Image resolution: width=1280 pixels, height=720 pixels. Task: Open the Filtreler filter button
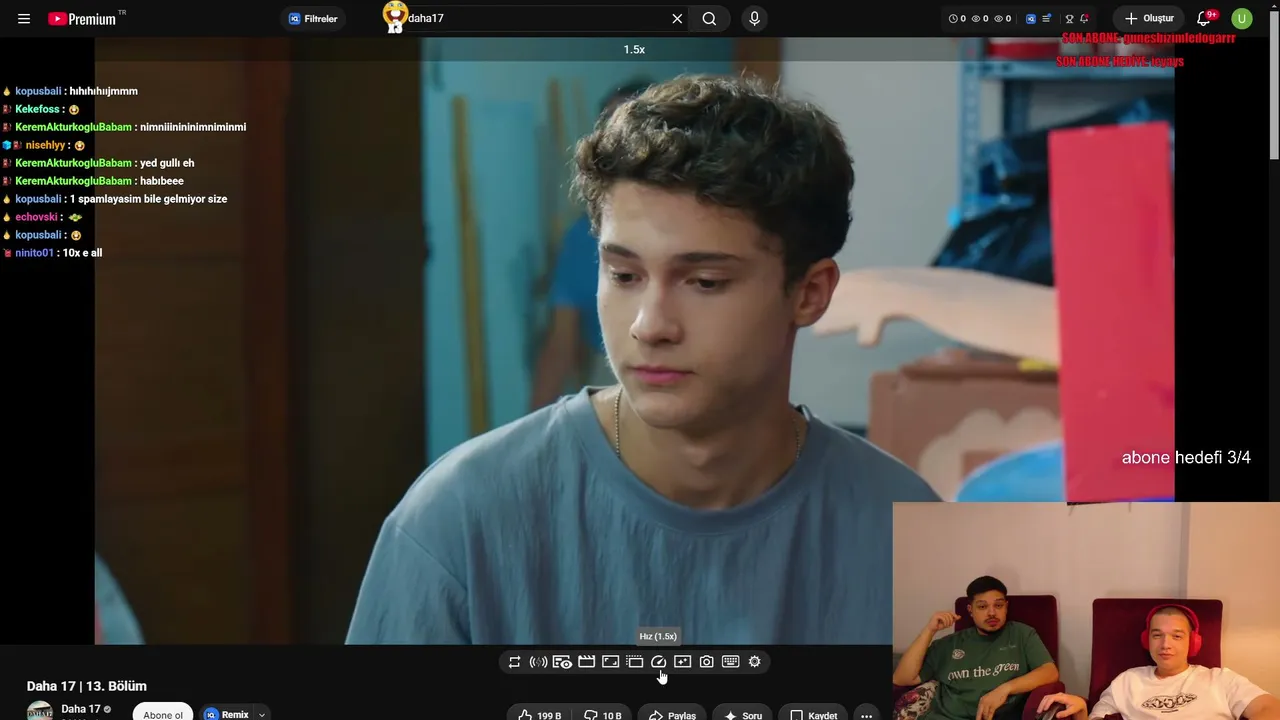(x=313, y=19)
